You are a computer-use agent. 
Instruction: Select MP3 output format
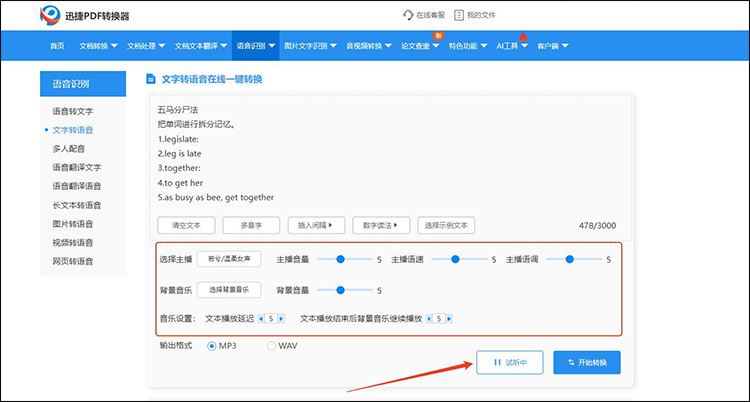click(x=211, y=346)
